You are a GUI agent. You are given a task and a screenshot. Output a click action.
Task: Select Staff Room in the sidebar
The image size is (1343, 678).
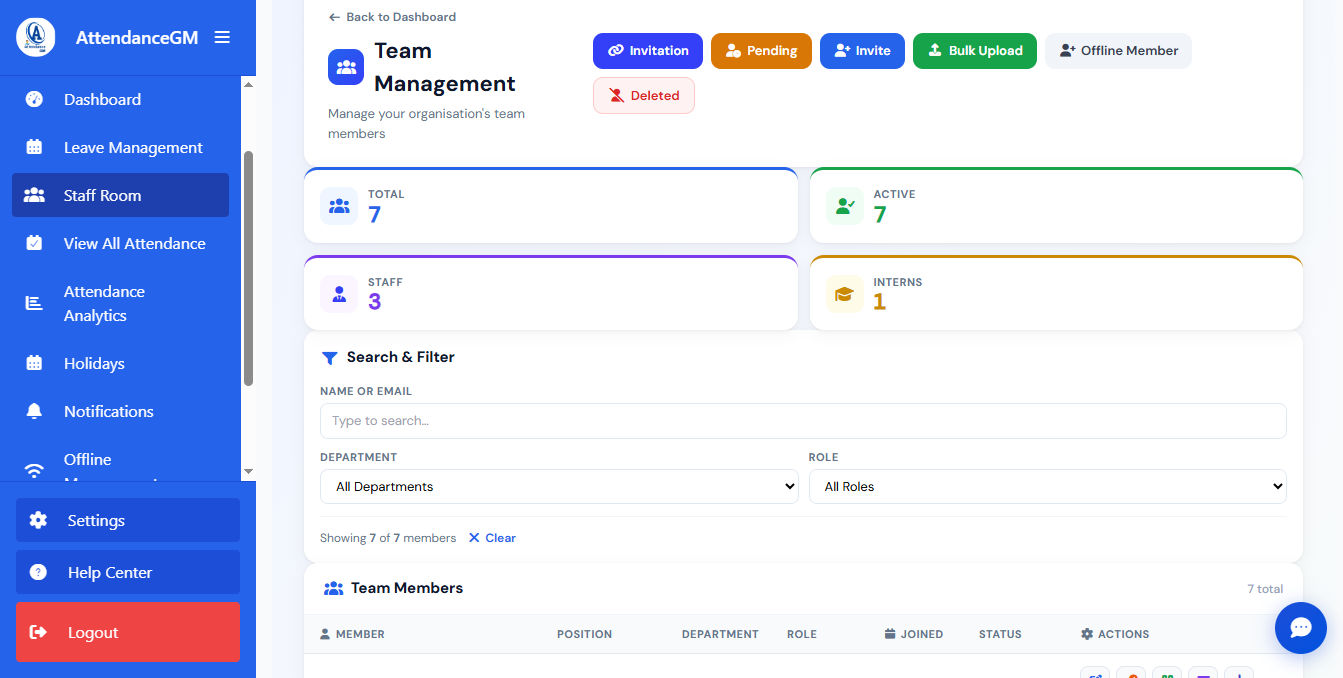click(120, 195)
